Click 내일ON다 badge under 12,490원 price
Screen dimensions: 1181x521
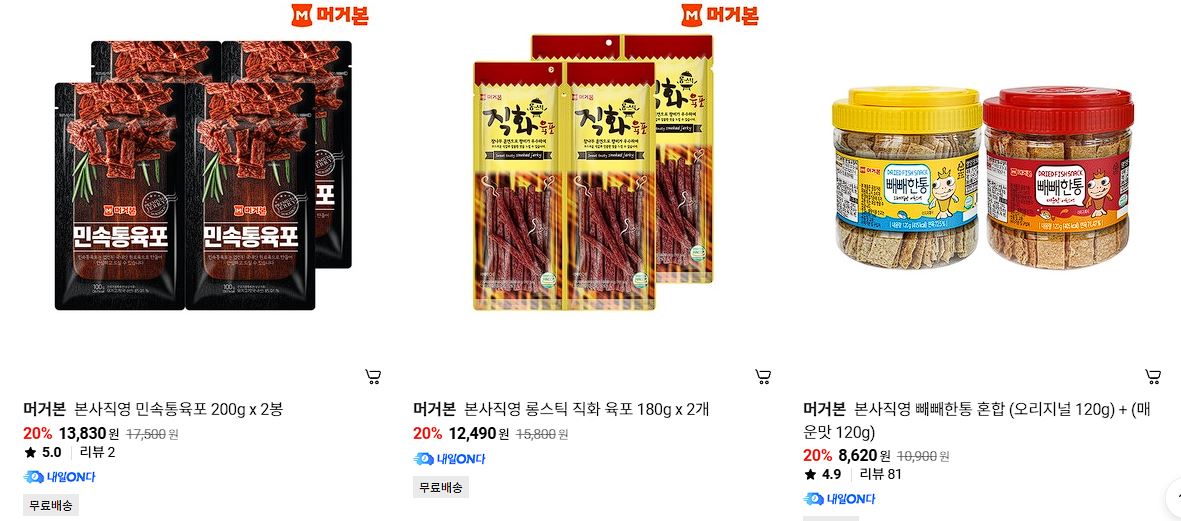[x=450, y=459]
